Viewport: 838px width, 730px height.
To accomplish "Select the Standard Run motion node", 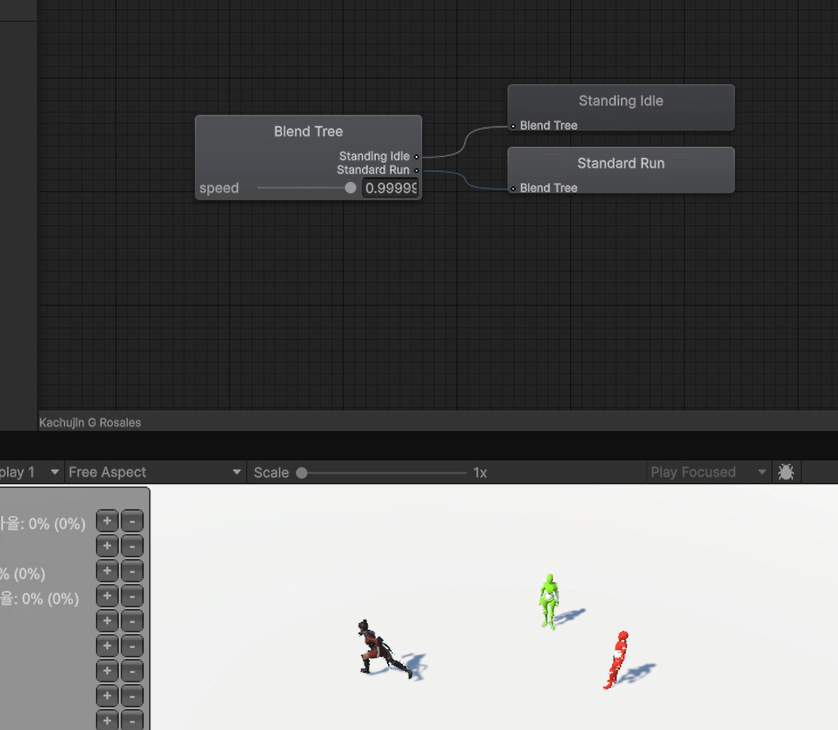I will [620, 163].
